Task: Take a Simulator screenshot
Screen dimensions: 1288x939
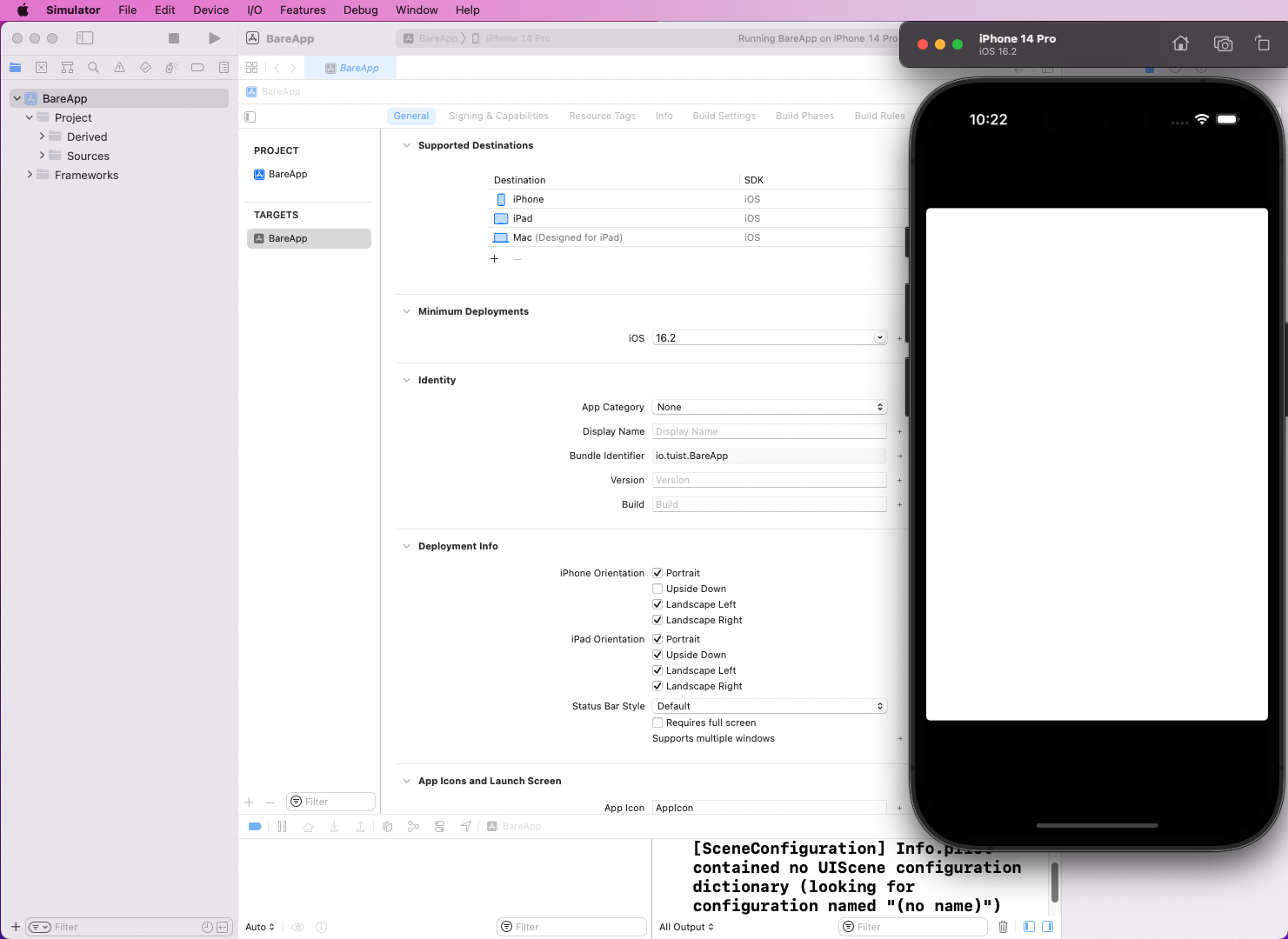Action: [1223, 43]
